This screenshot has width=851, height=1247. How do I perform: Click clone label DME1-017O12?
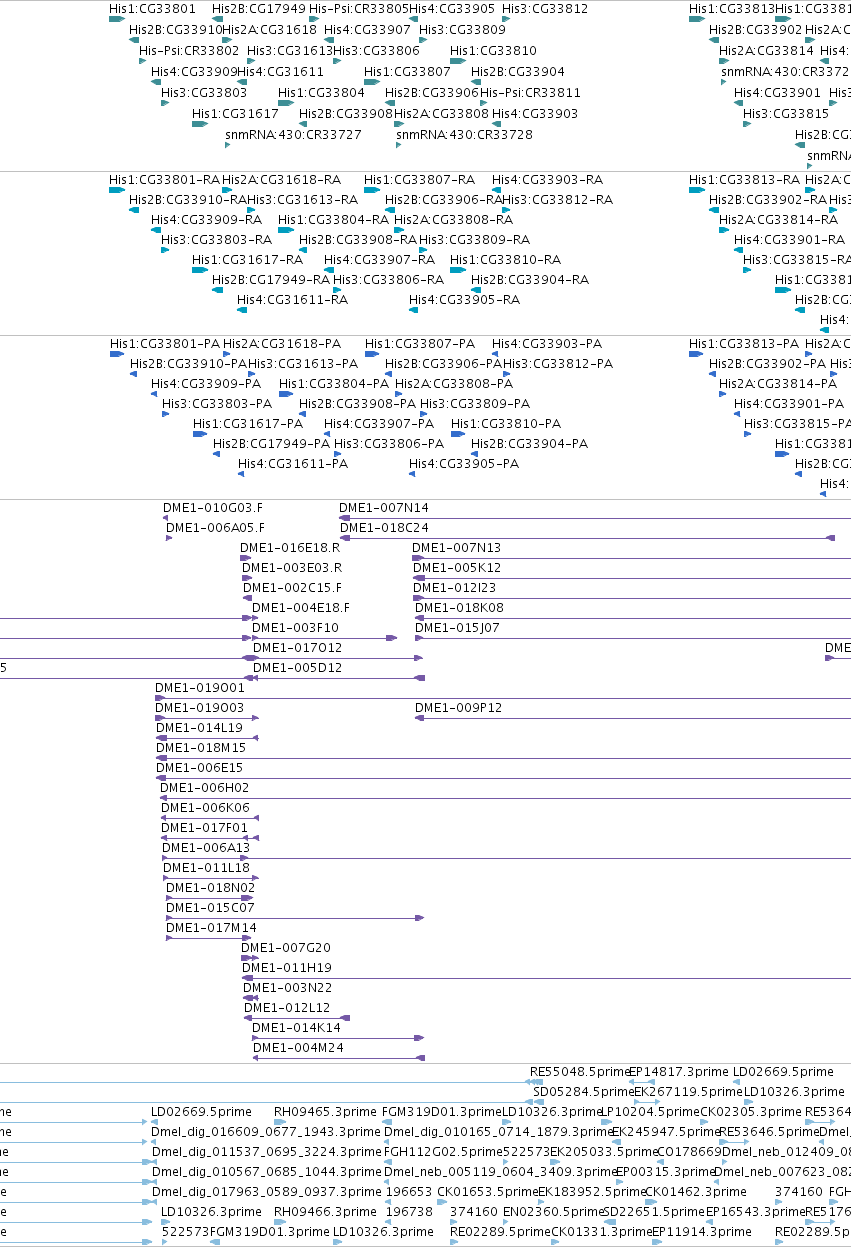click(x=297, y=648)
